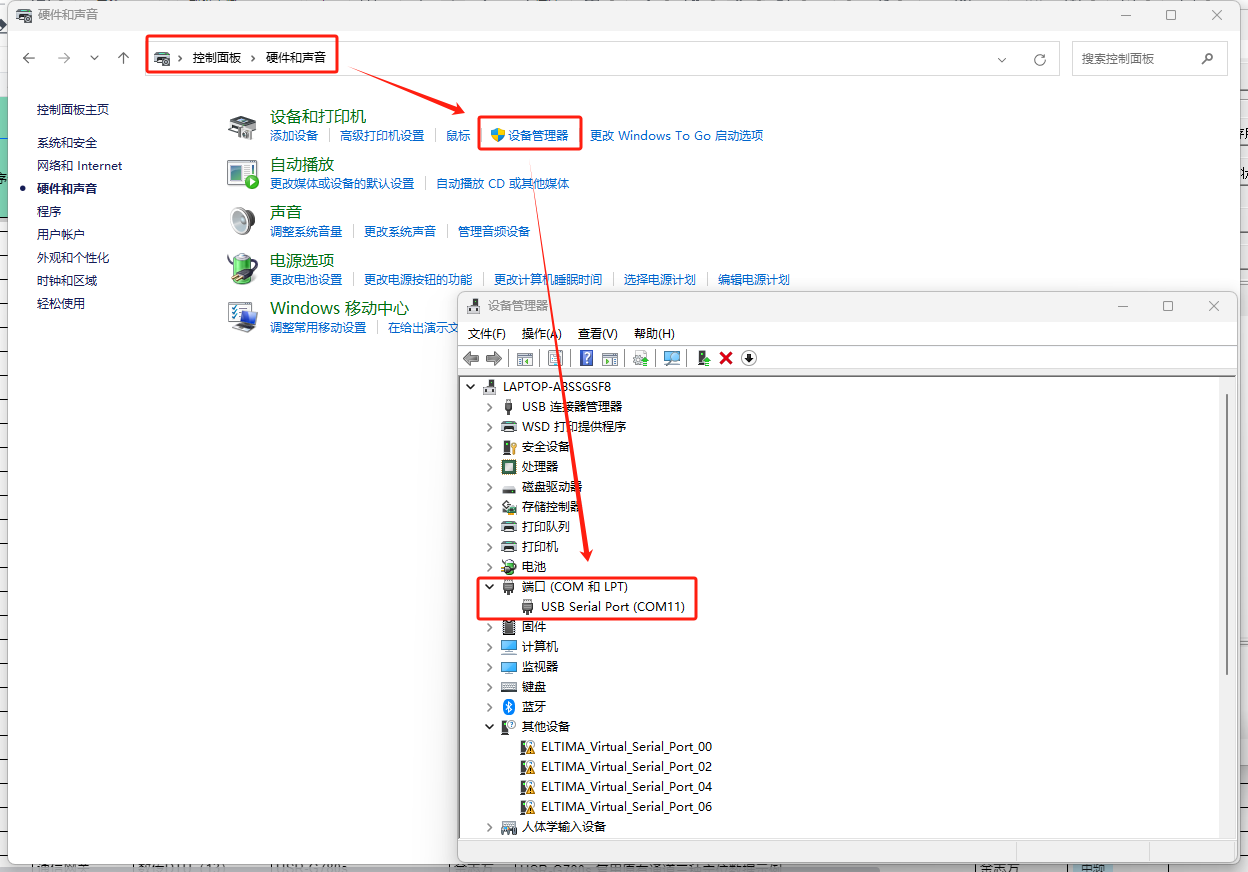Click the 更改电池设置 link

[306, 279]
